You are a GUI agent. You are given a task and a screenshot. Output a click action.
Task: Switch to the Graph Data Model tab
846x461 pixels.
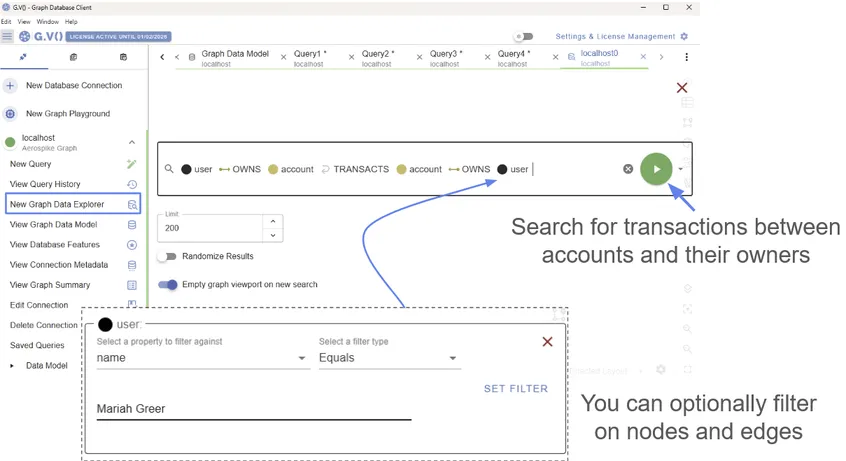tap(235, 58)
